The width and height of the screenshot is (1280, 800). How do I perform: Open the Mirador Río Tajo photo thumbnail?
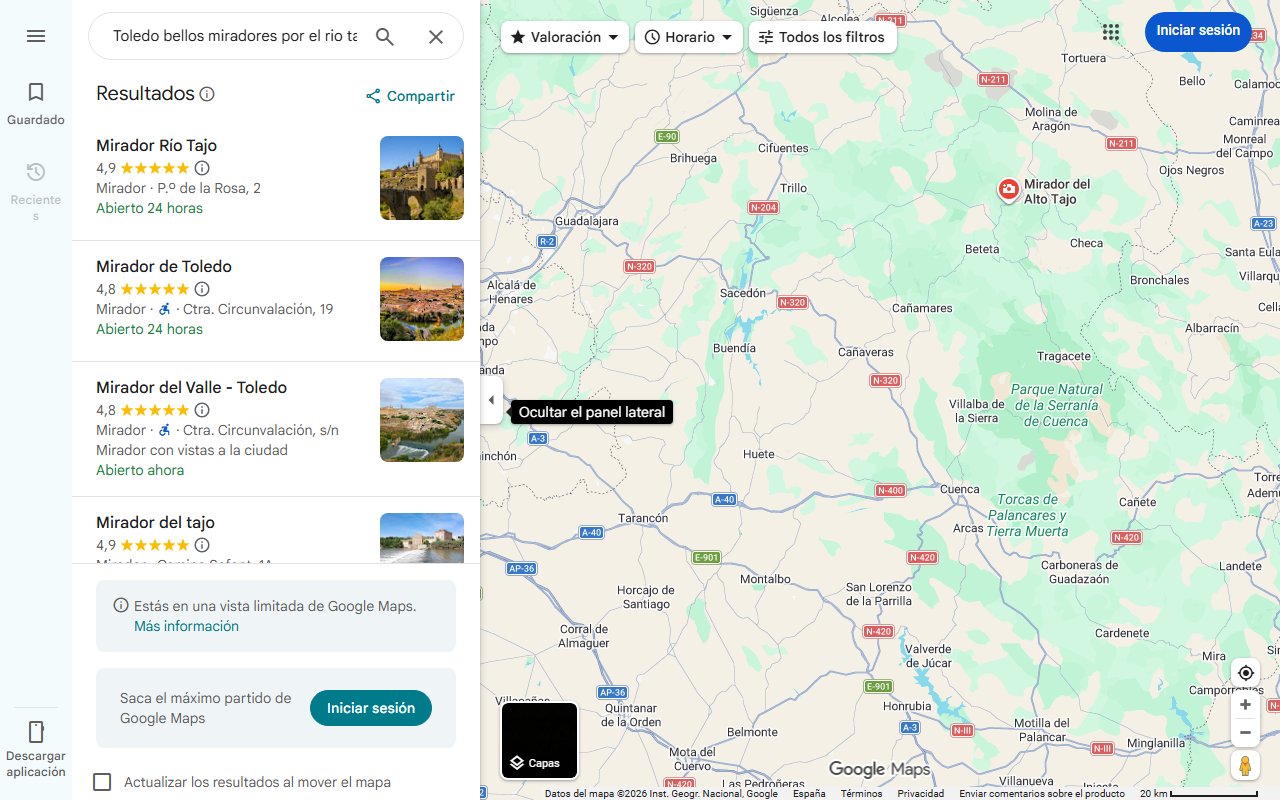tap(421, 177)
